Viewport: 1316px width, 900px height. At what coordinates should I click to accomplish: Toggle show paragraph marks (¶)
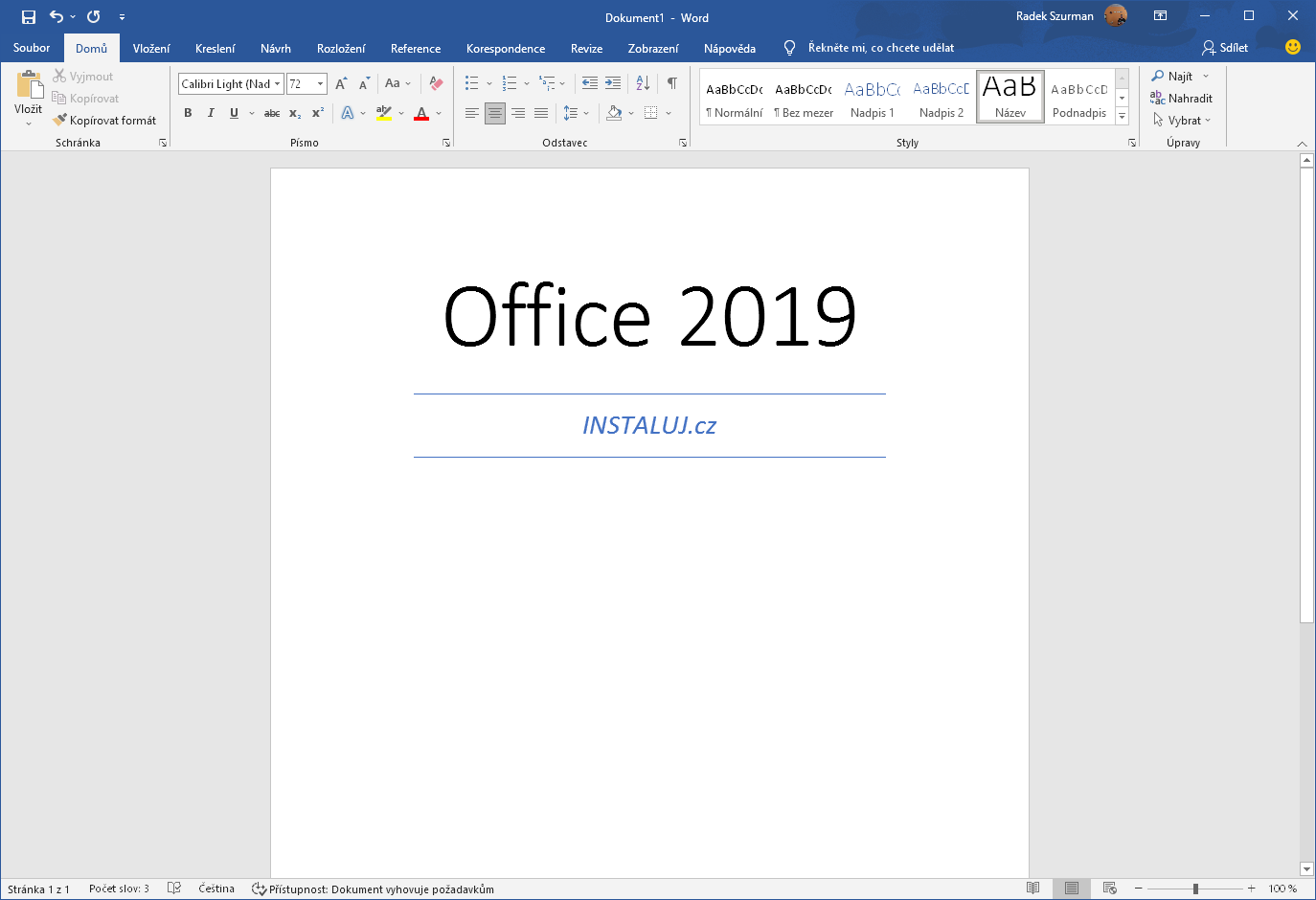point(672,83)
